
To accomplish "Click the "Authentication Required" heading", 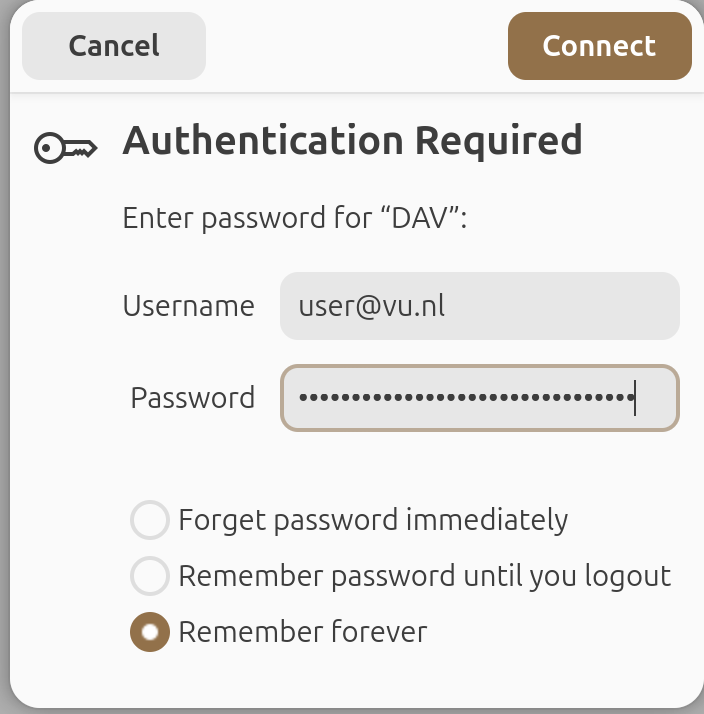I will click(352, 141).
